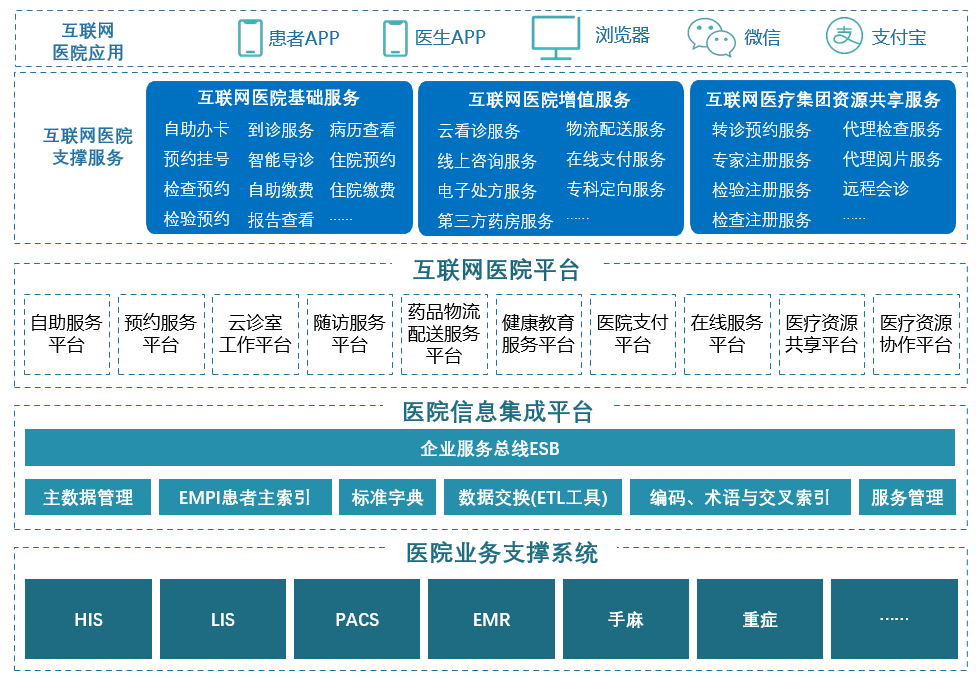Click the 医院信息集成平台 section title
Viewport: 977px width, 679px height.
[x=497, y=412]
